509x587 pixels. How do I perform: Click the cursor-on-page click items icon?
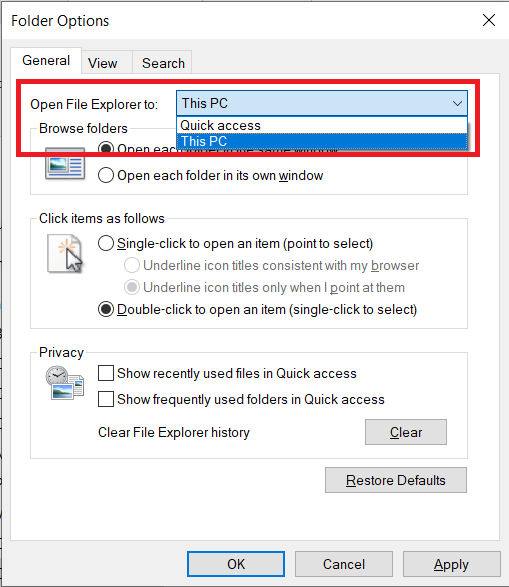pos(65,253)
